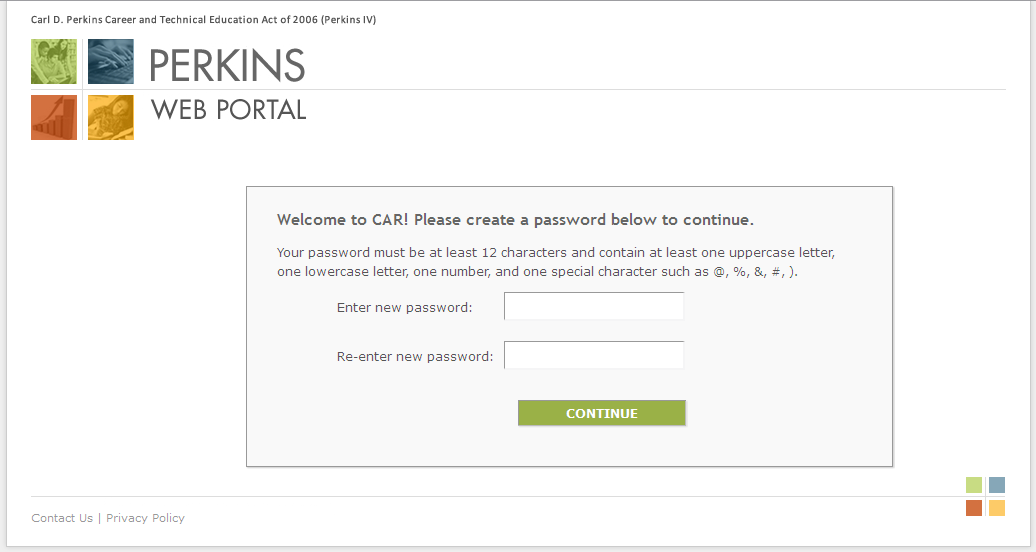Click the 'Welcome to CAR!' heading
Screen dimensions: 1036x552
[515, 220]
